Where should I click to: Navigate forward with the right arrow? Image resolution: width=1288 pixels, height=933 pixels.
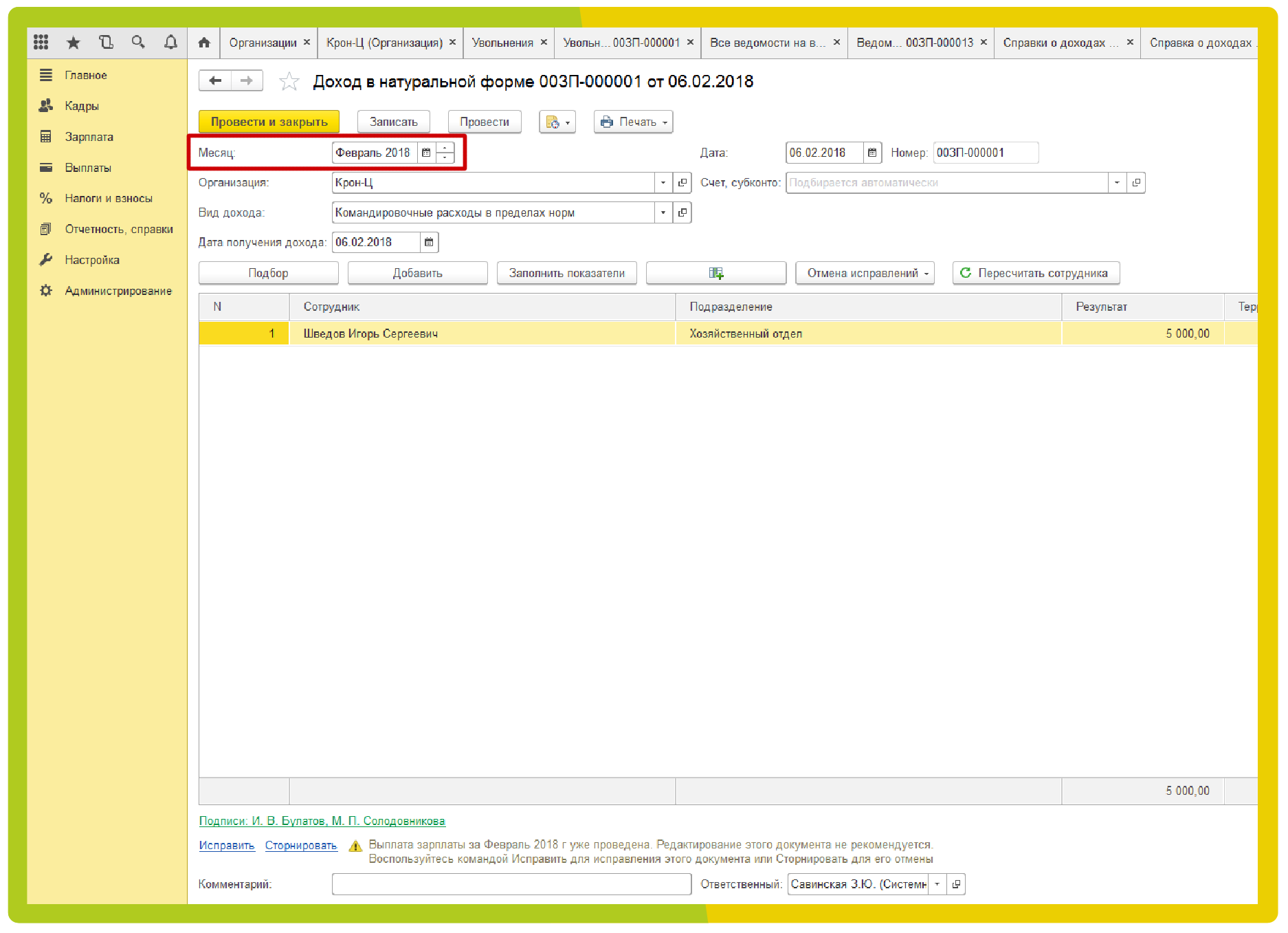click(x=247, y=81)
